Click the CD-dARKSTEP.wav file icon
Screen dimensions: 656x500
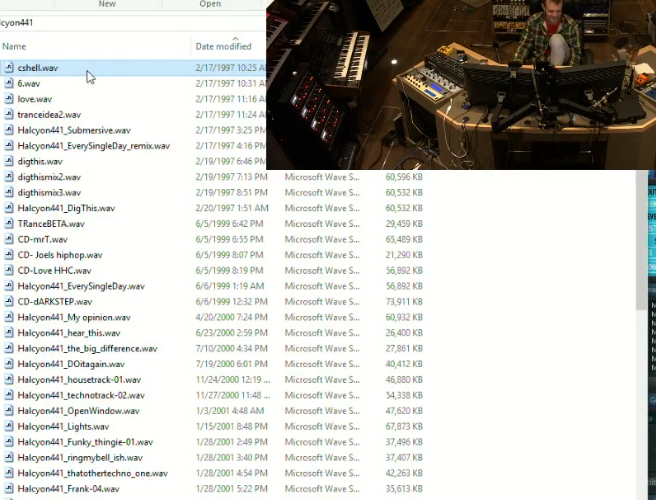(x=9, y=302)
